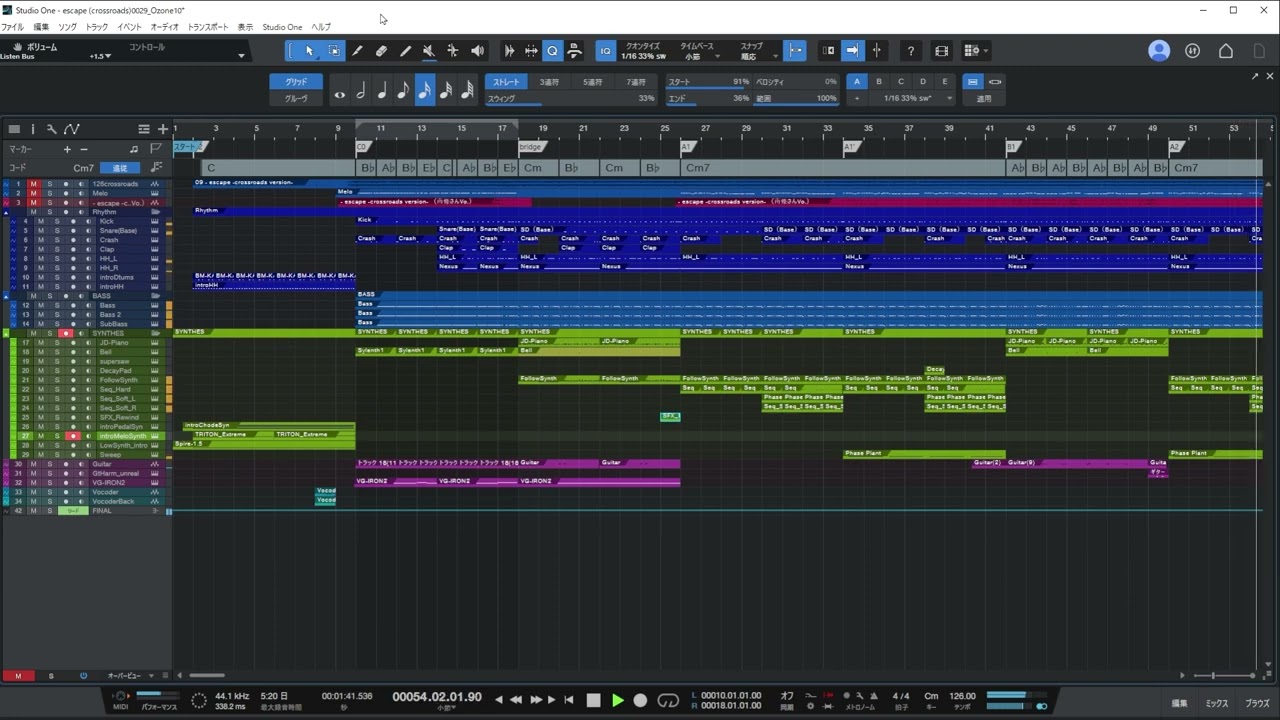Open the イベント menu
The height and width of the screenshot is (720, 1280).
pos(130,27)
